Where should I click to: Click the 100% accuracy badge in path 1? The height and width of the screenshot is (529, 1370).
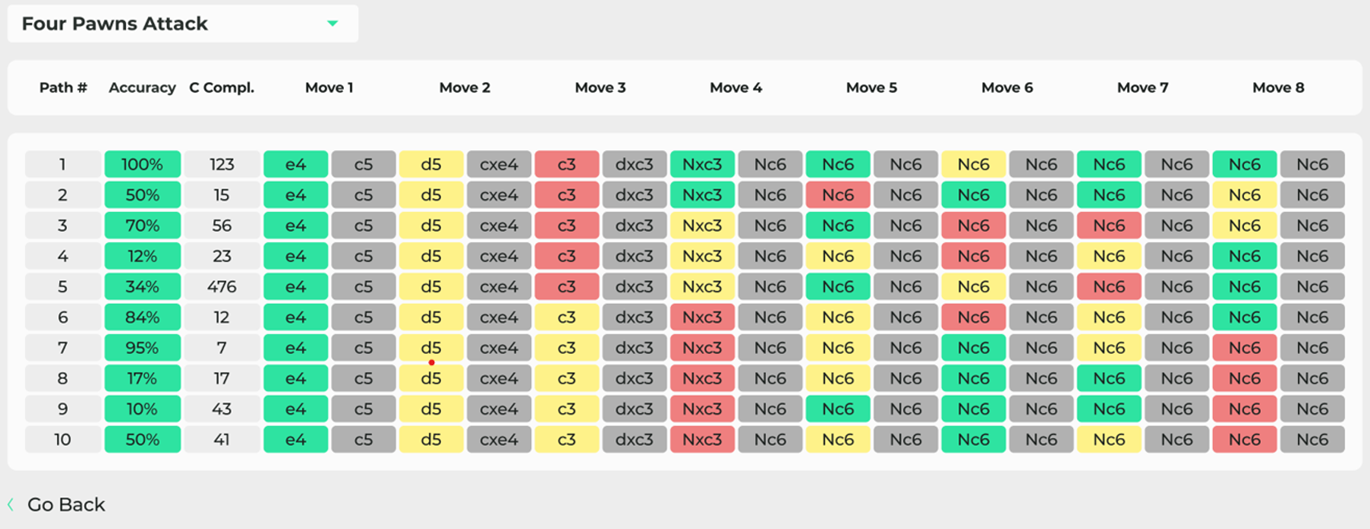142,164
